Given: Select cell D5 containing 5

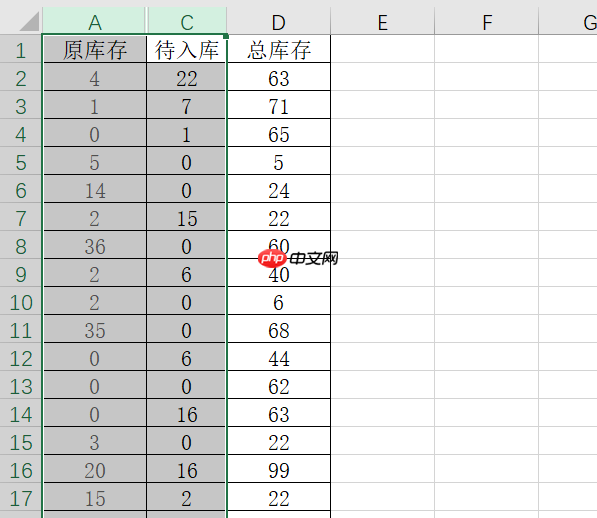Looking at the screenshot, I should coord(279,161).
